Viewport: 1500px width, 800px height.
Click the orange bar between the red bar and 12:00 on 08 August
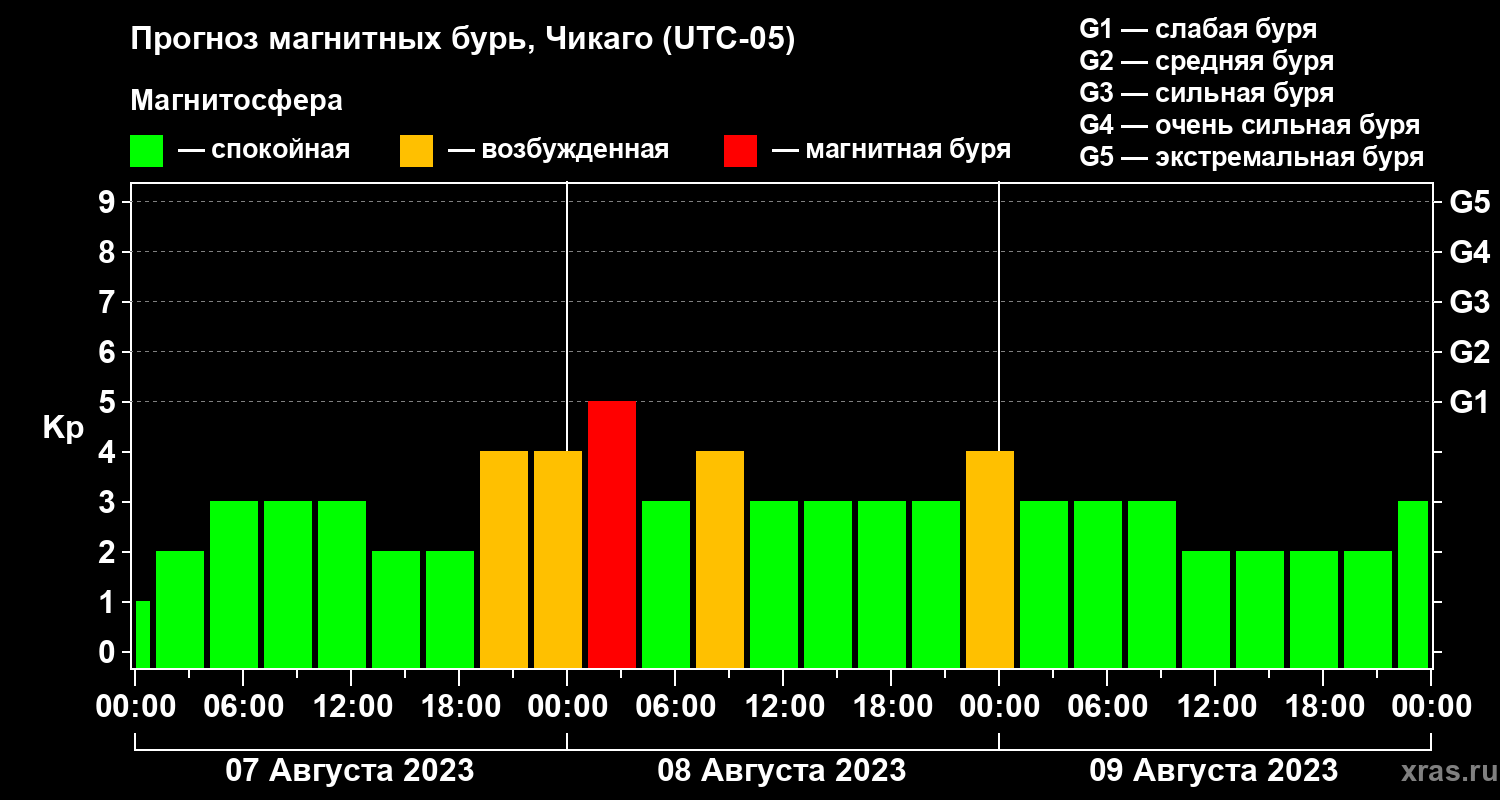[x=720, y=559]
